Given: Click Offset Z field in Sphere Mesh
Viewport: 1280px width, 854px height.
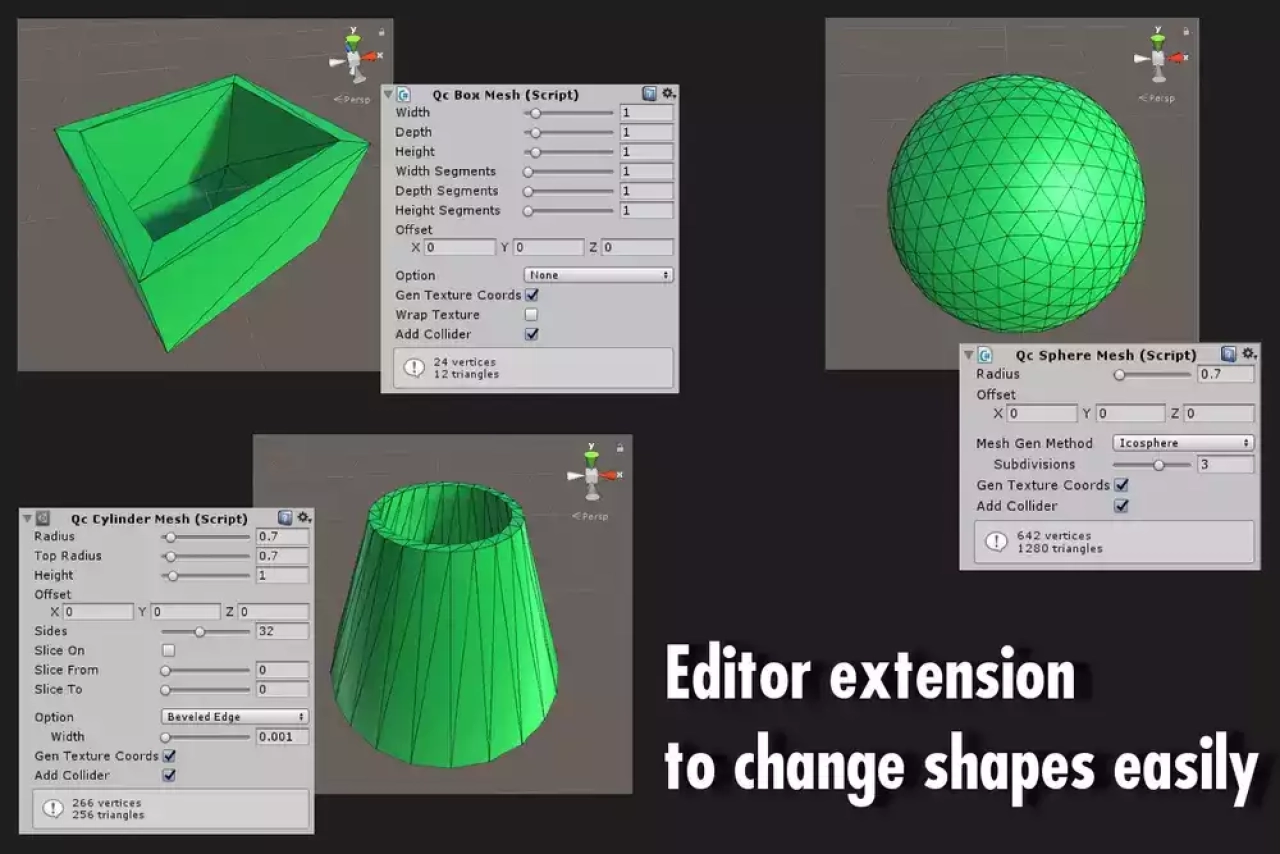Looking at the screenshot, I should [1218, 413].
